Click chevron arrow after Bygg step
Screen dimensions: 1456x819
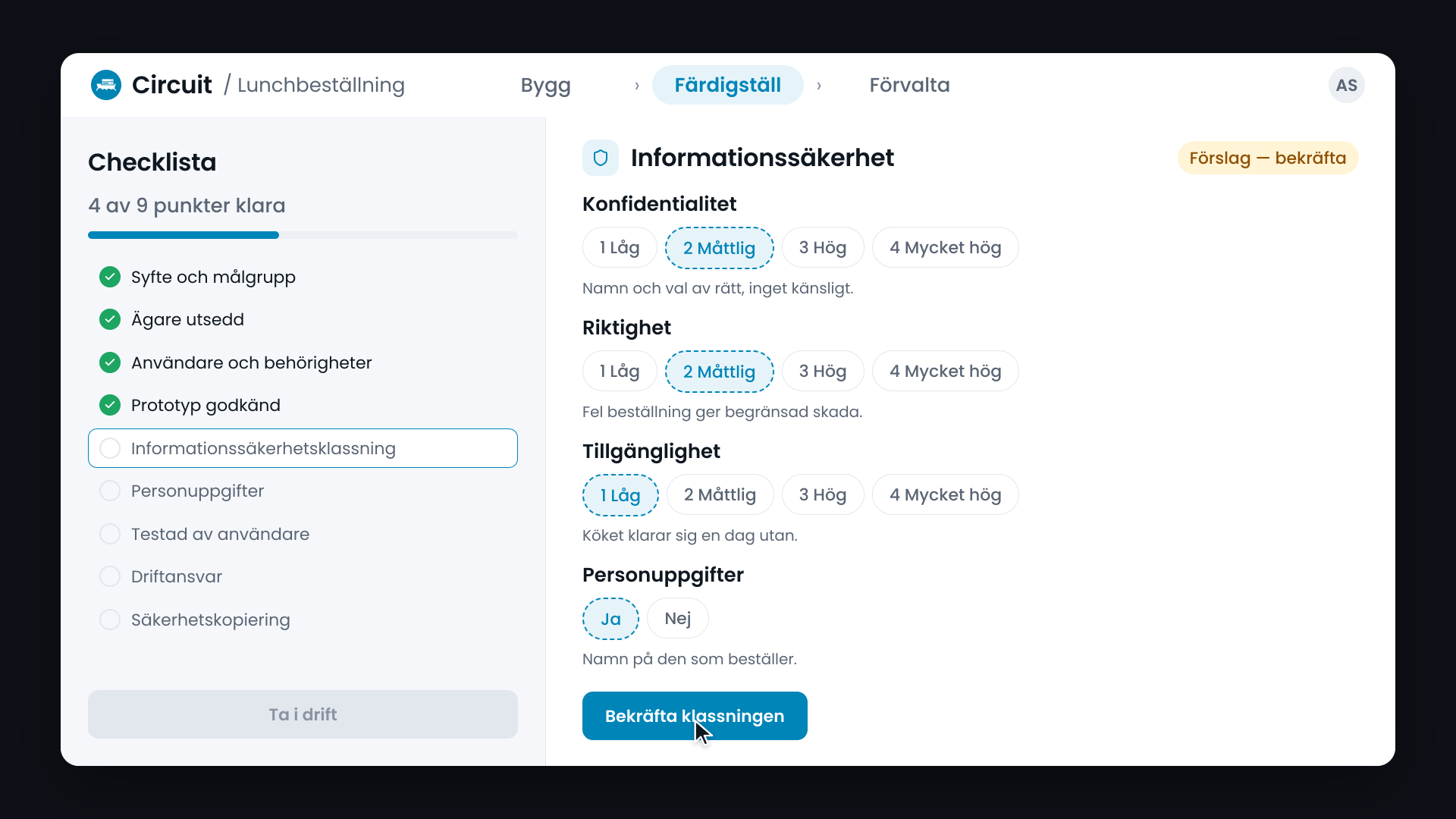637,86
